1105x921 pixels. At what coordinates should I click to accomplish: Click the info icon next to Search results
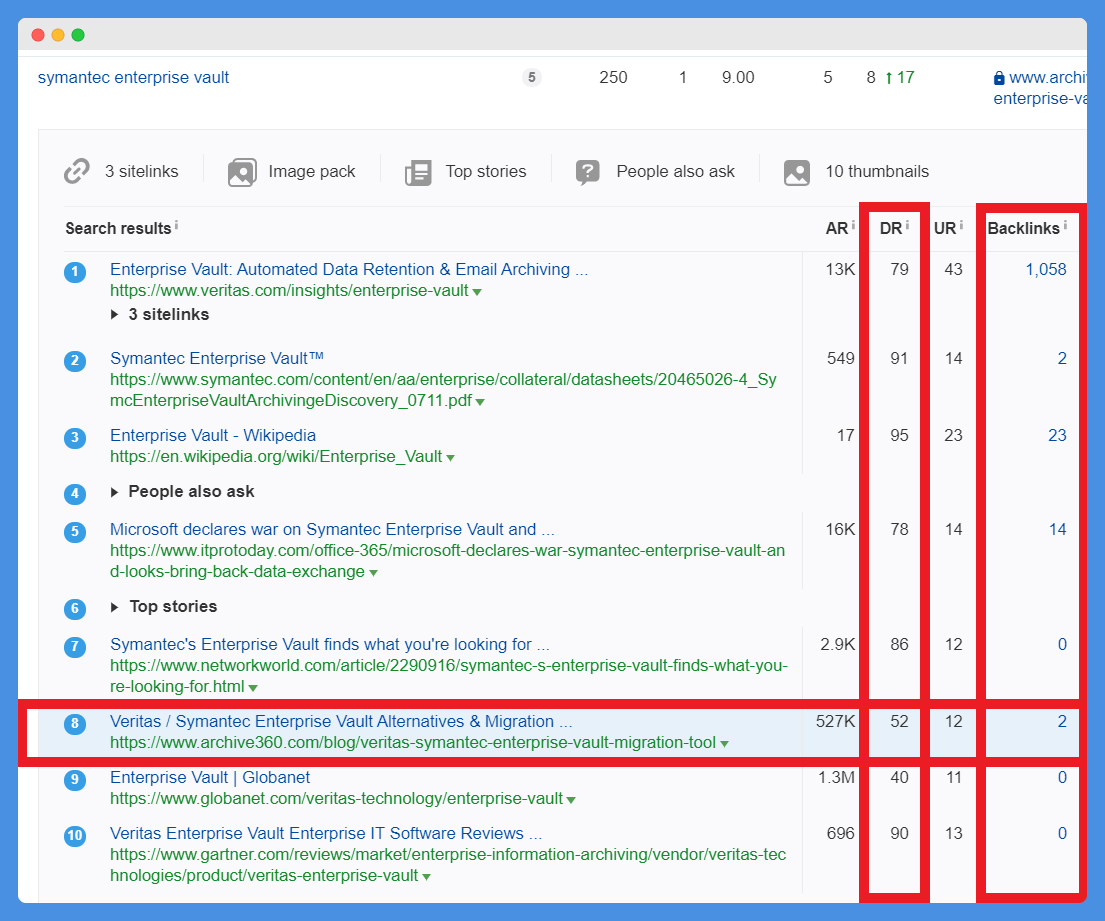pos(176,225)
